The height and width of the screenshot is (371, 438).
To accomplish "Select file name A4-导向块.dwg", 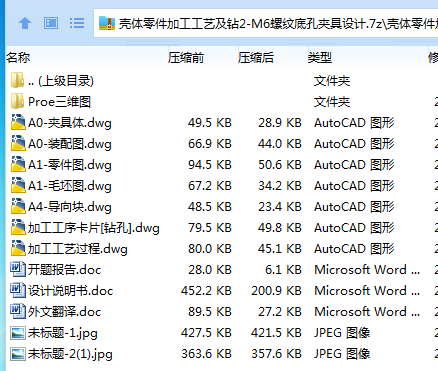I will (x=70, y=207).
